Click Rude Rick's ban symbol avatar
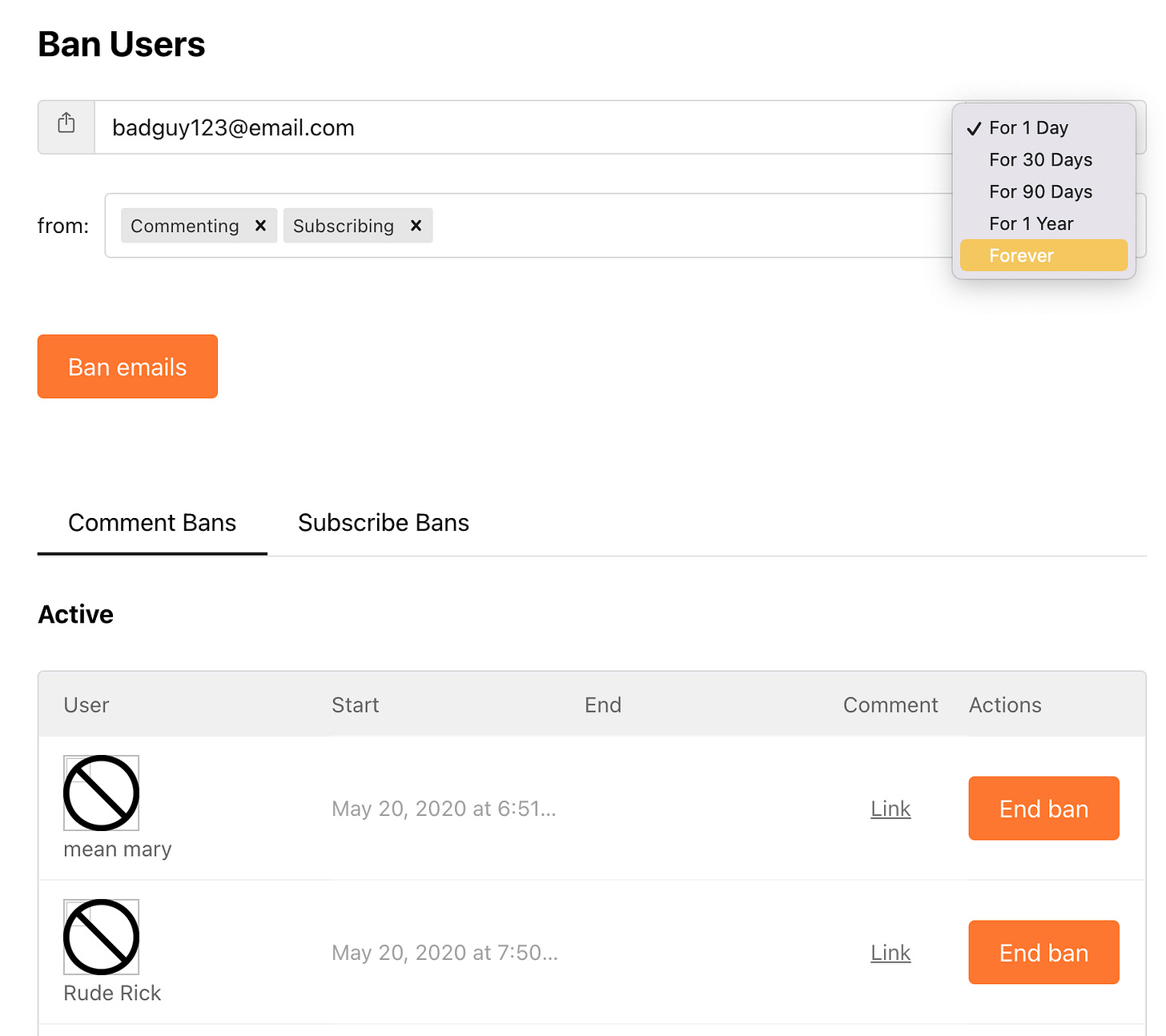The image size is (1166, 1036). [x=100, y=938]
